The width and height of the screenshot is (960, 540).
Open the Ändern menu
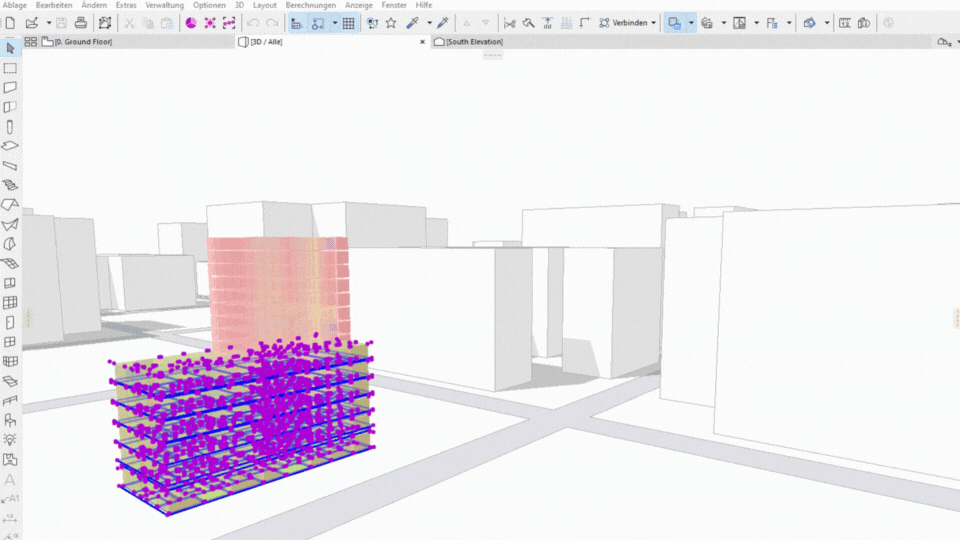(x=94, y=5)
